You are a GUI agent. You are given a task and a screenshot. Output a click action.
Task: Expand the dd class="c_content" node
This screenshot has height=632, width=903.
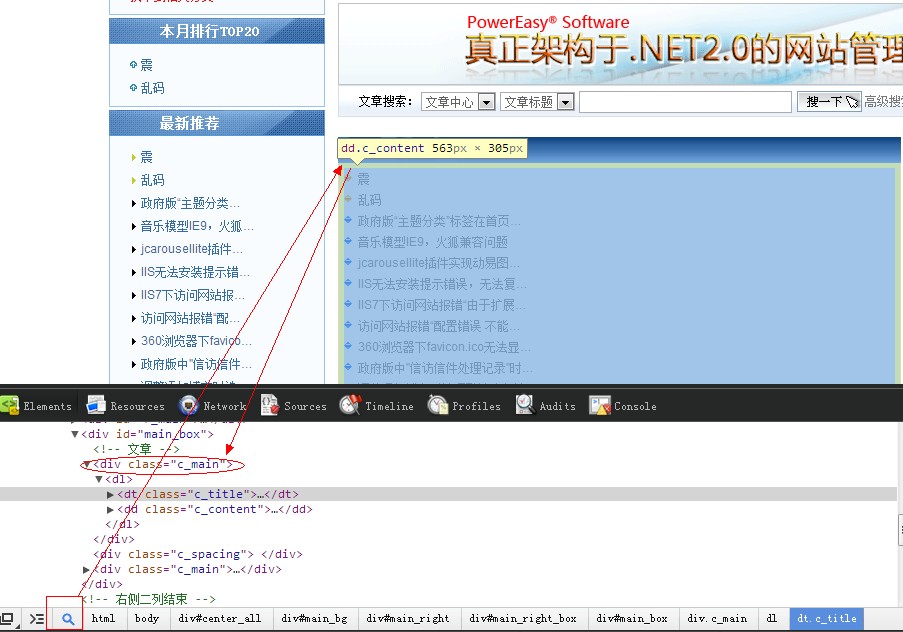pos(111,509)
